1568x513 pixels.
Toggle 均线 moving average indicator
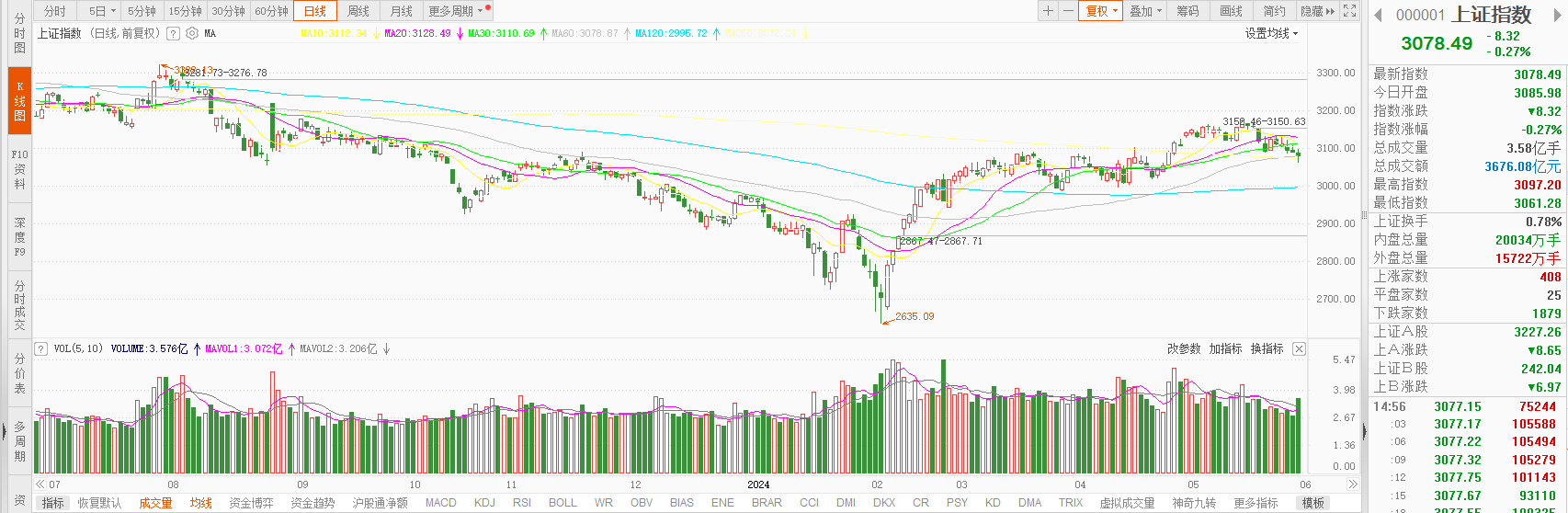pos(200,503)
